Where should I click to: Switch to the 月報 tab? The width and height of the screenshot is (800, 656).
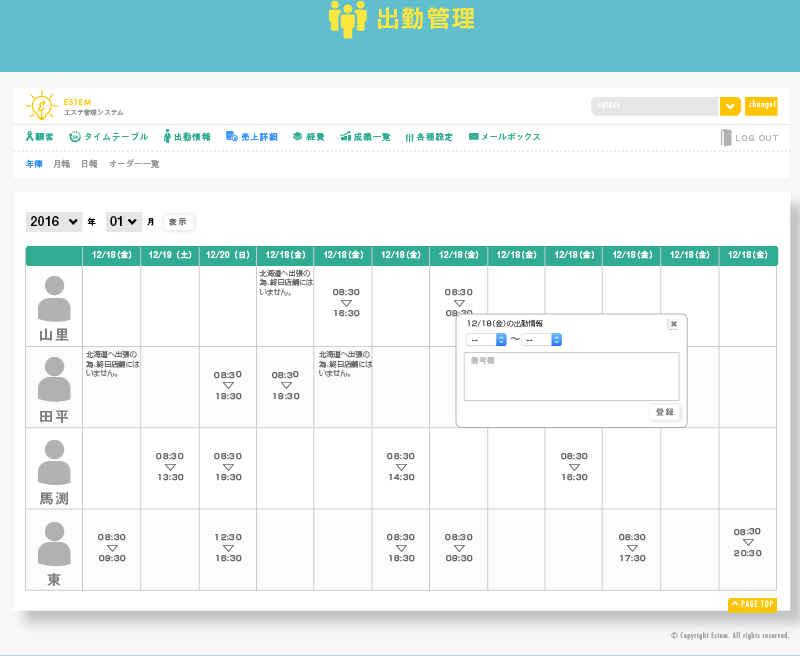[62, 164]
